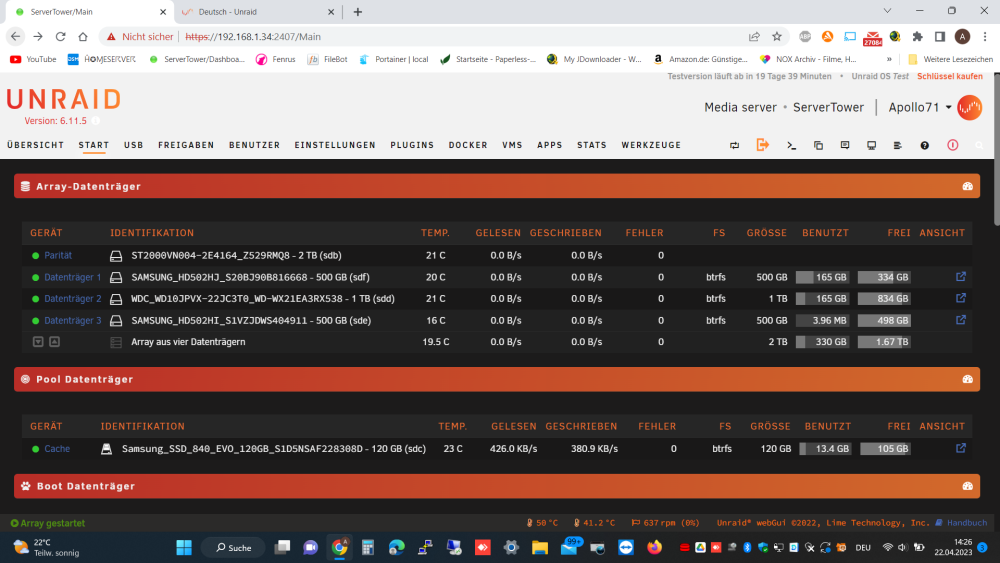The width and height of the screenshot is (1000, 563).
Task: Open the web terminal icon
Action: pos(791,145)
